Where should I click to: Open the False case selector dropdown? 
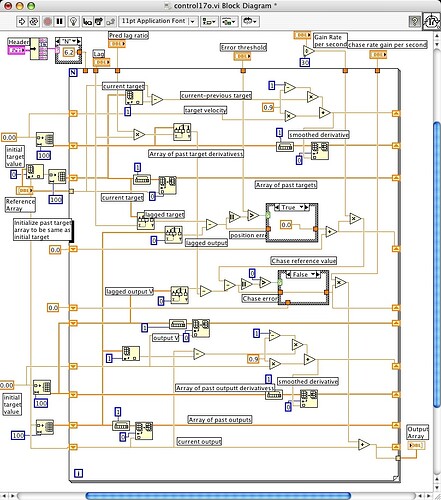pos(313,274)
